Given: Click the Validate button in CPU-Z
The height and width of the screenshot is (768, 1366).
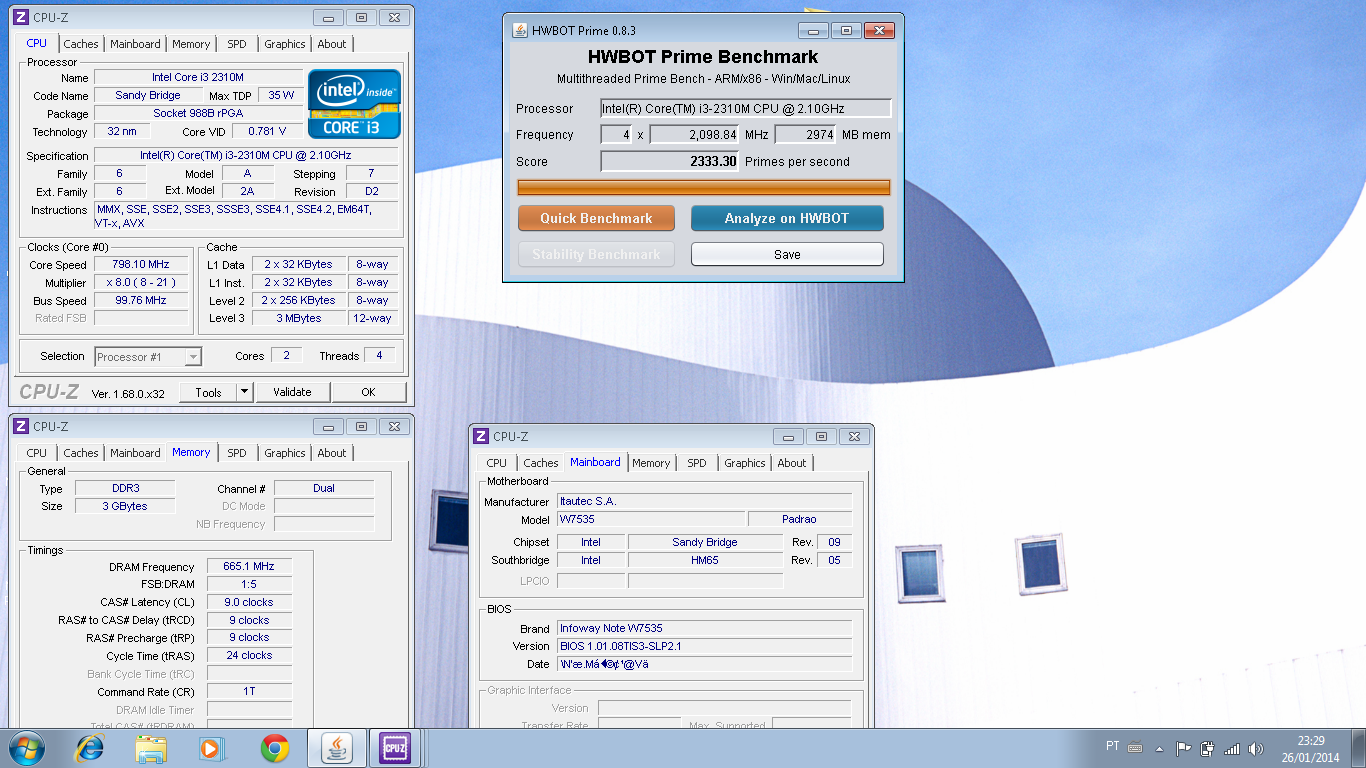Looking at the screenshot, I should [x=292, y=392].
